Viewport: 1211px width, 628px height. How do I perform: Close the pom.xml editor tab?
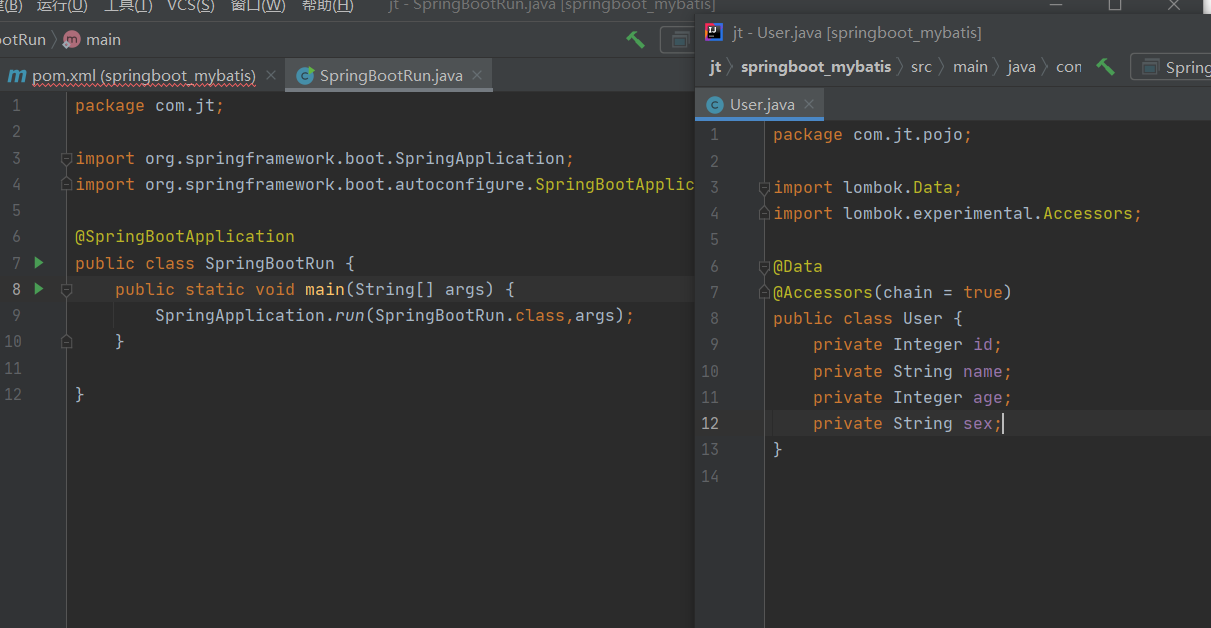(x=270, y=75)
